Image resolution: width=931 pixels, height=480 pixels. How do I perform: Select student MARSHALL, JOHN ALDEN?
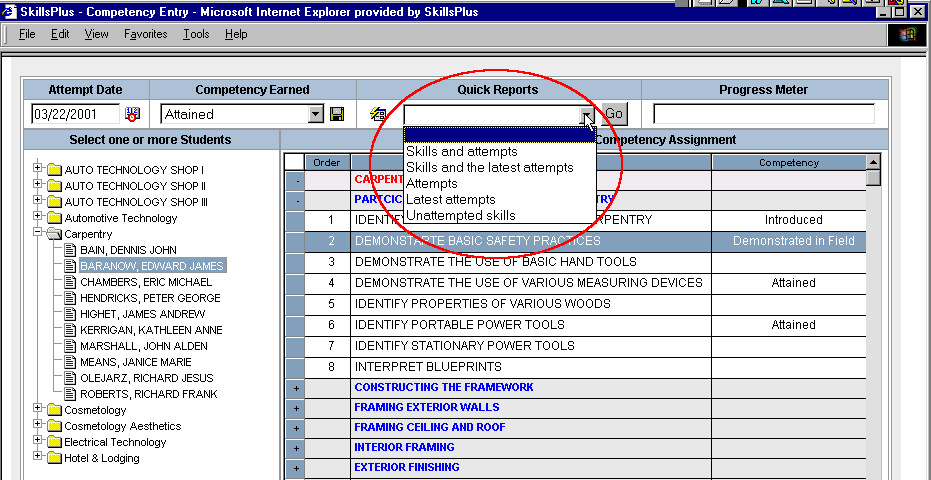(144, 346)
